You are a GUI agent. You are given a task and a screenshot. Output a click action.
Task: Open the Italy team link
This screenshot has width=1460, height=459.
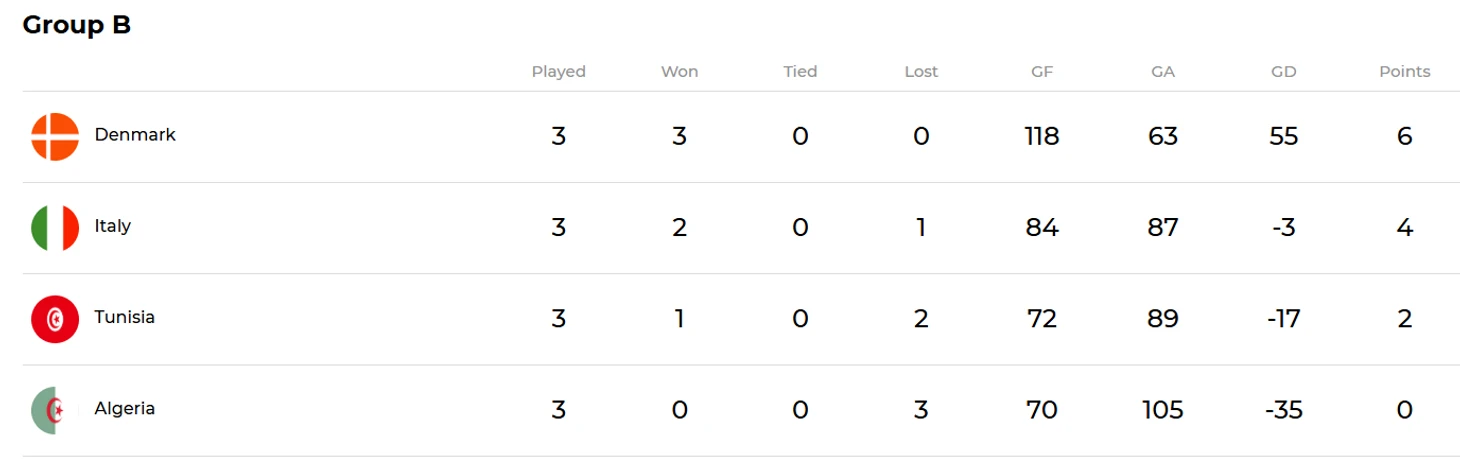pyautogui.click(x=113, y=226)
